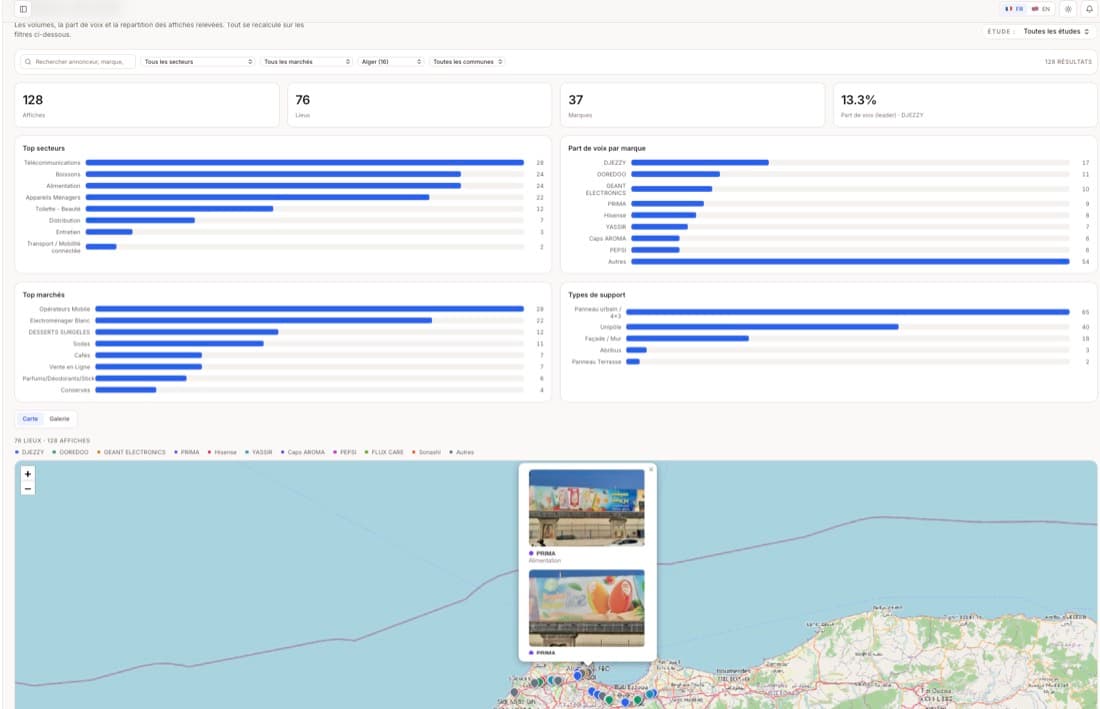Click the 128 Affiches stat card

(147, 105)
